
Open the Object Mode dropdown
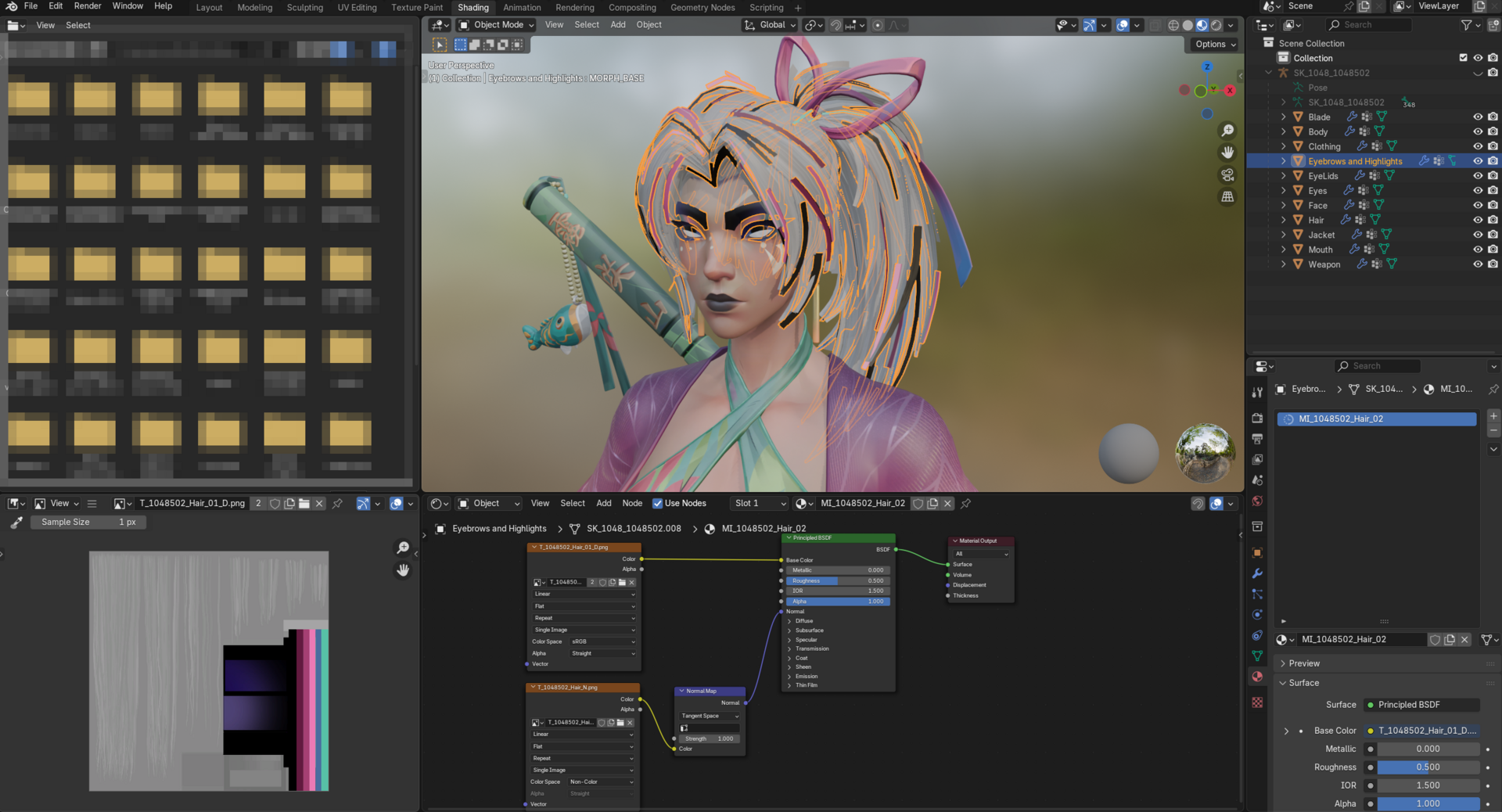pos(497,25)
